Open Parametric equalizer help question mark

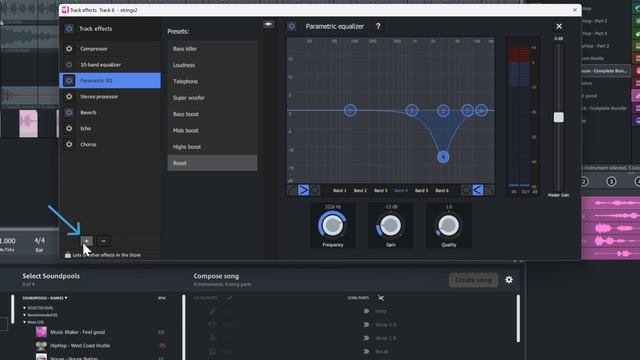click(378, 26)
